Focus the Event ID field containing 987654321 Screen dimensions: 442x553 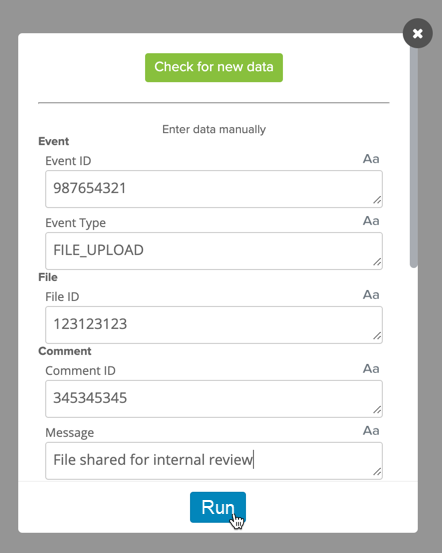pyautogui.click(x=214, y=189)
